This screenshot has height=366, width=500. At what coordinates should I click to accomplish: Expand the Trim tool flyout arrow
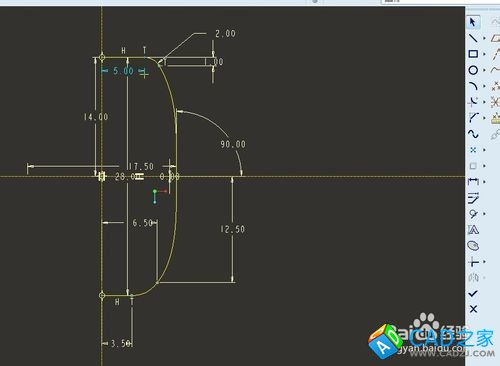tap(484, 262)
